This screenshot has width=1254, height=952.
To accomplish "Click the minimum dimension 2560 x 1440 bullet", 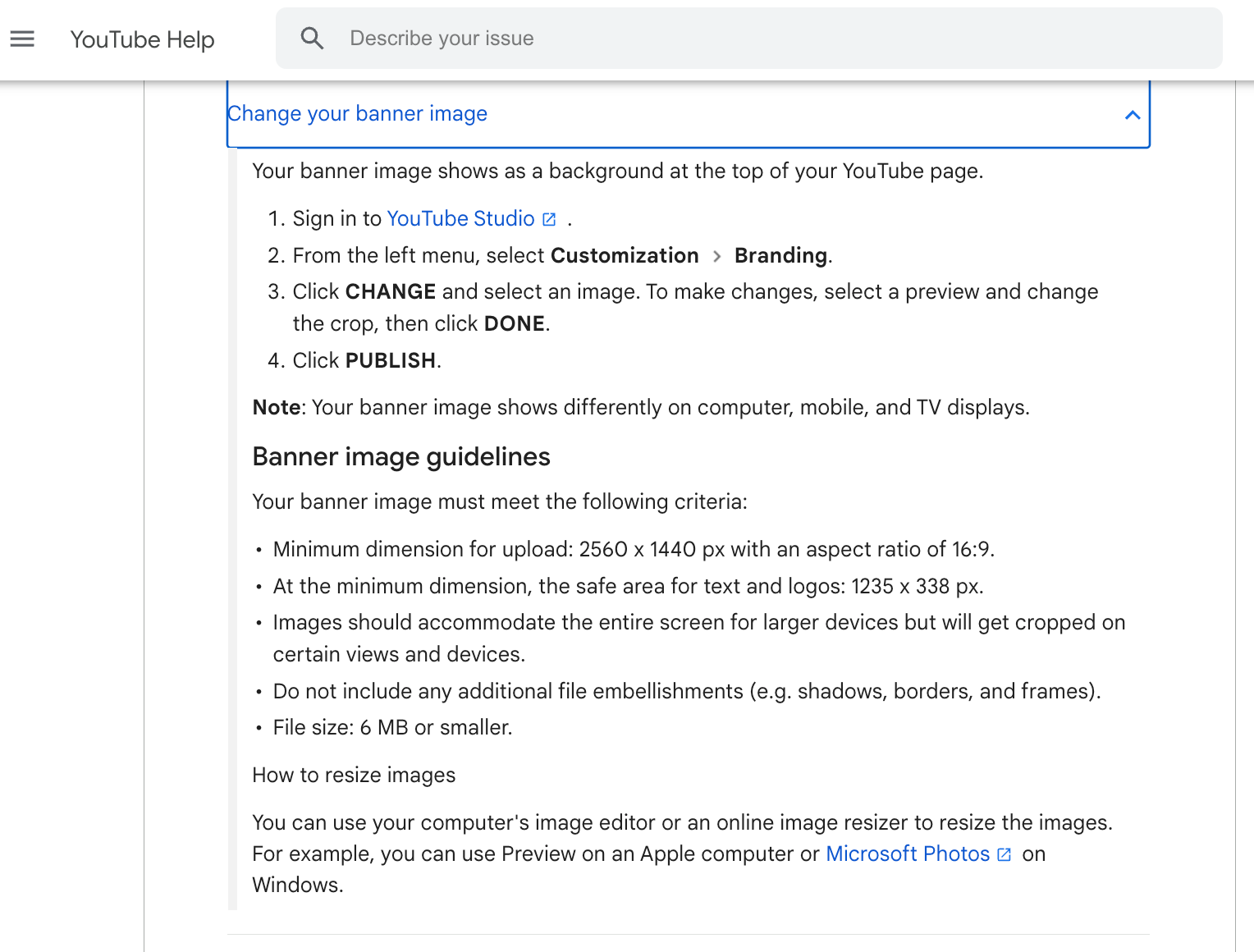I will tap(634, 549).
